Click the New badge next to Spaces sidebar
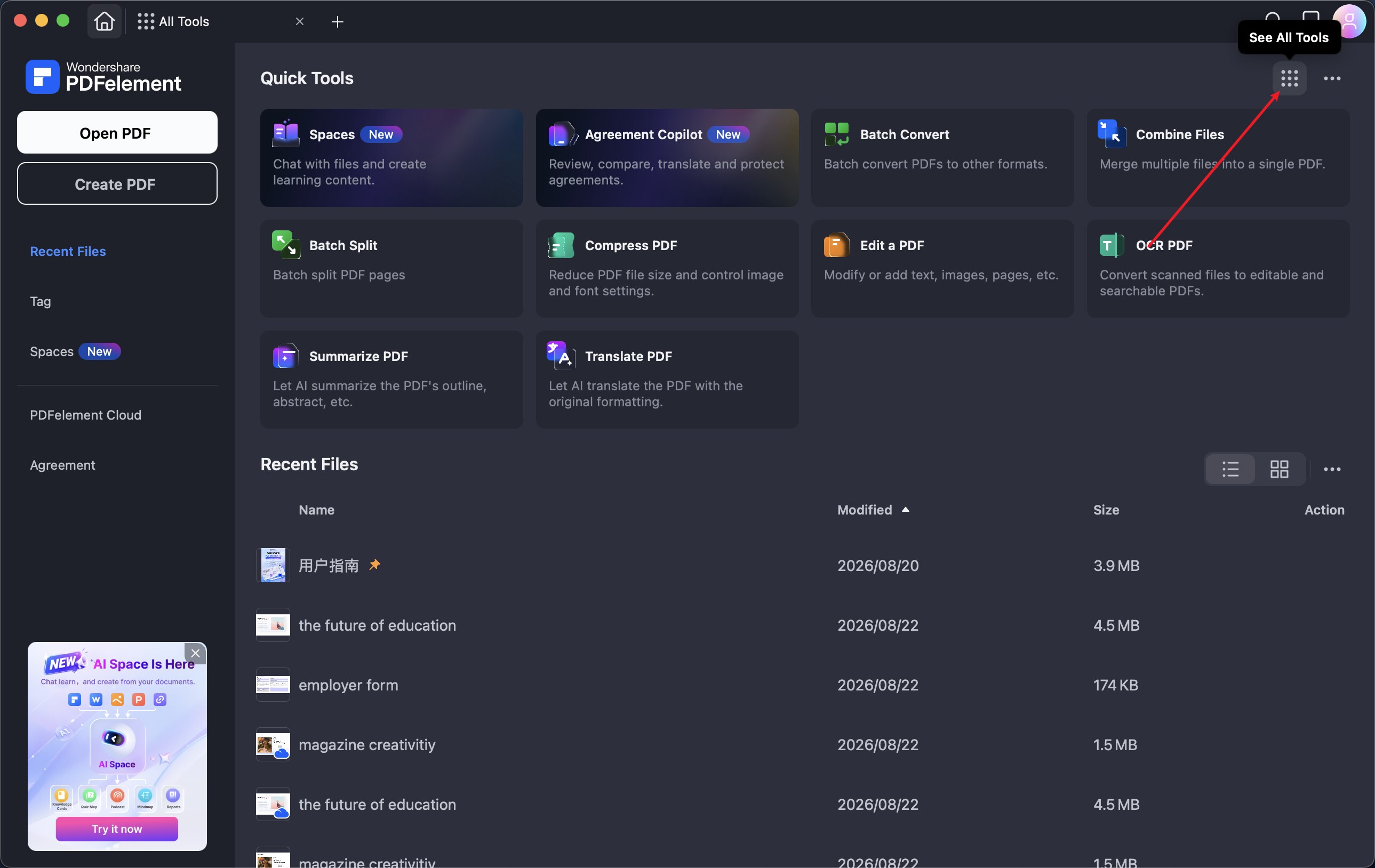 click(99, 351)
